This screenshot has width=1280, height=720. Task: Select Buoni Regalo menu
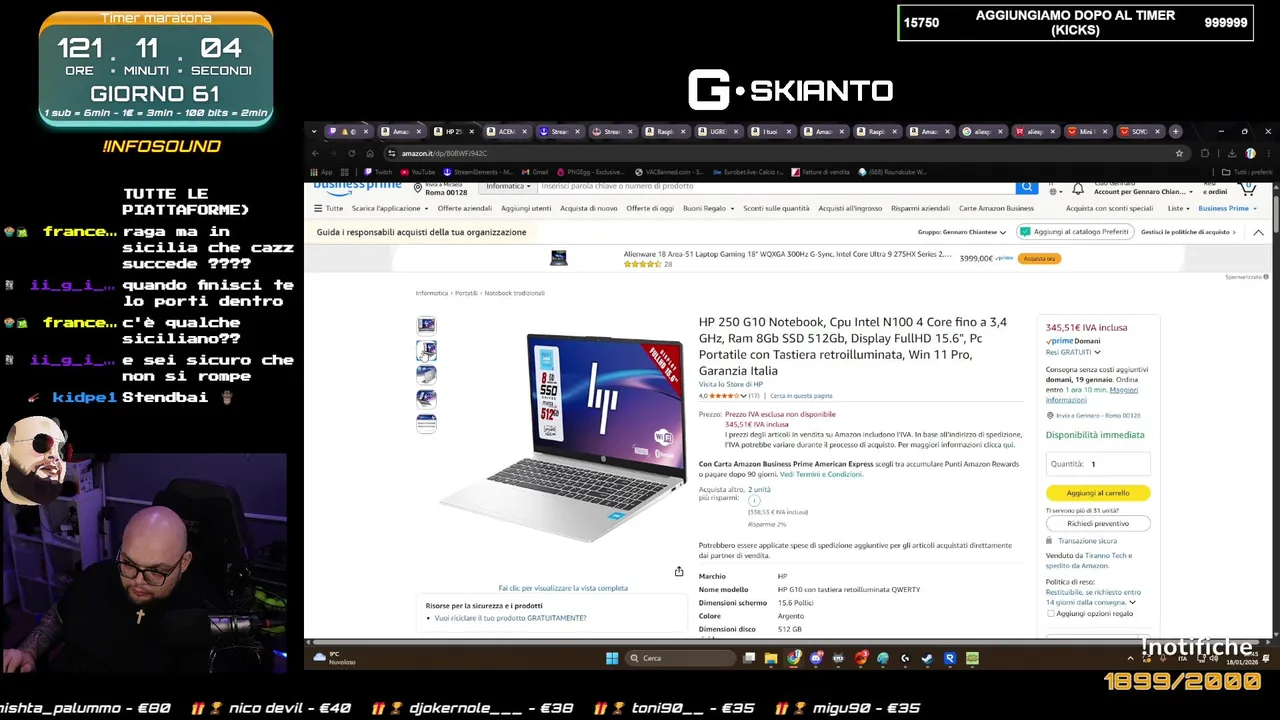point(708,208)
